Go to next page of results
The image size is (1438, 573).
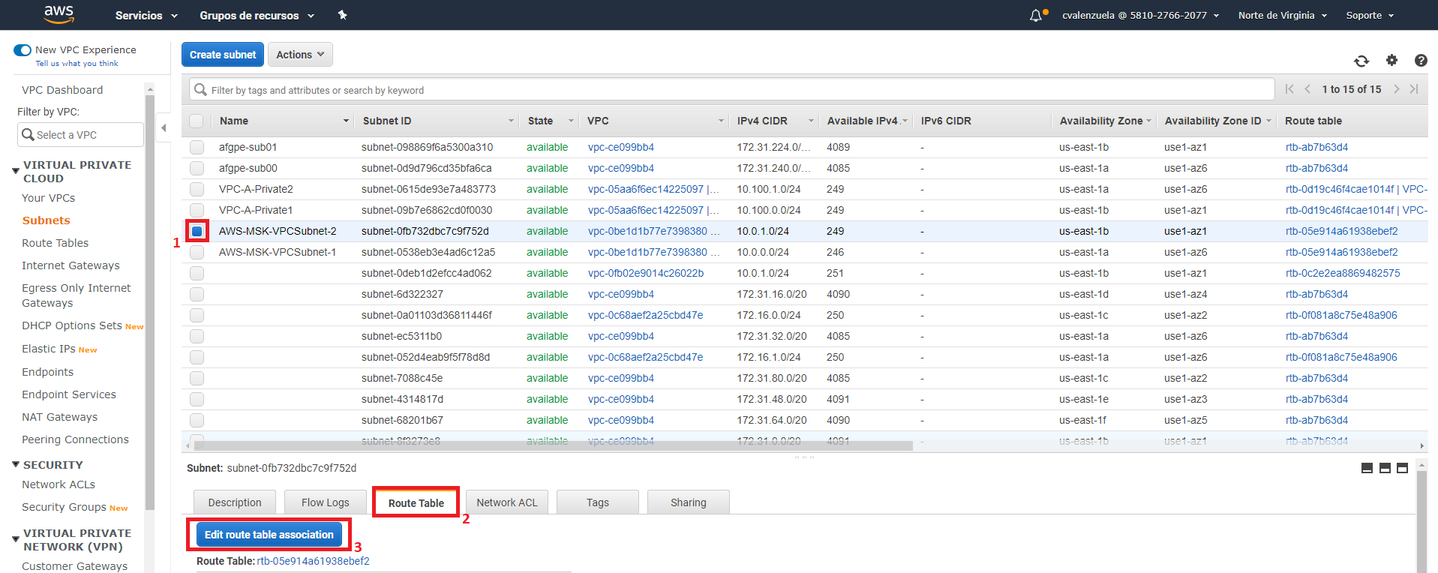point(1396,89)
